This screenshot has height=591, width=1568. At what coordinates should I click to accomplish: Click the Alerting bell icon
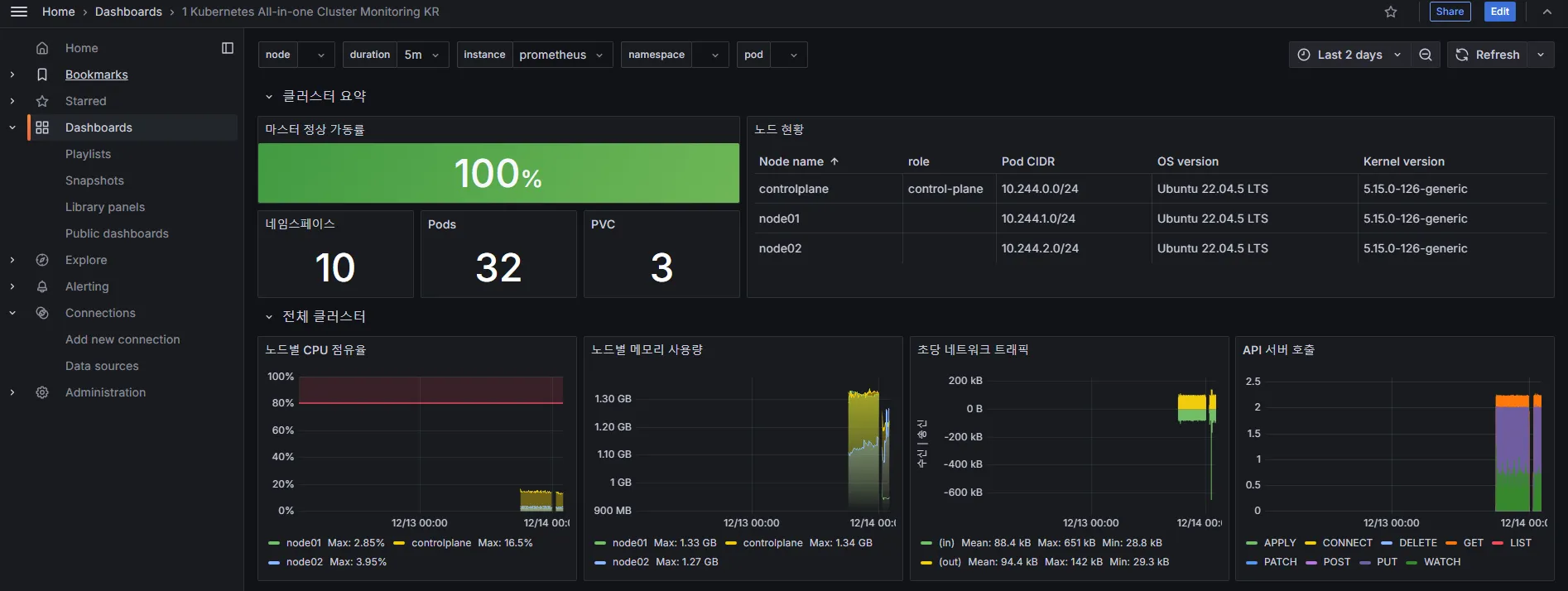pos(42,286)
